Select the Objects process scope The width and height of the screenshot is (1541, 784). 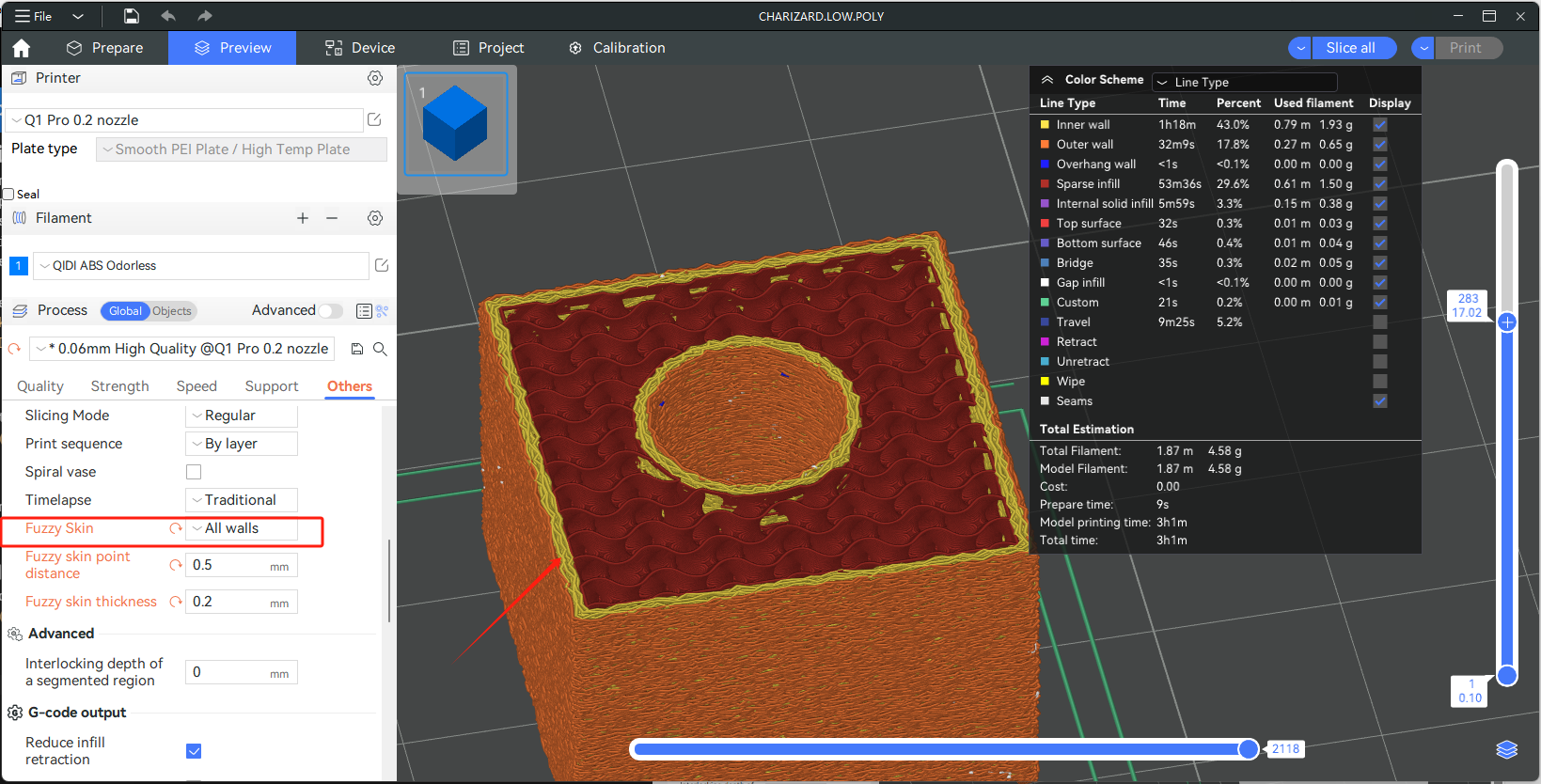pos(172,311)
